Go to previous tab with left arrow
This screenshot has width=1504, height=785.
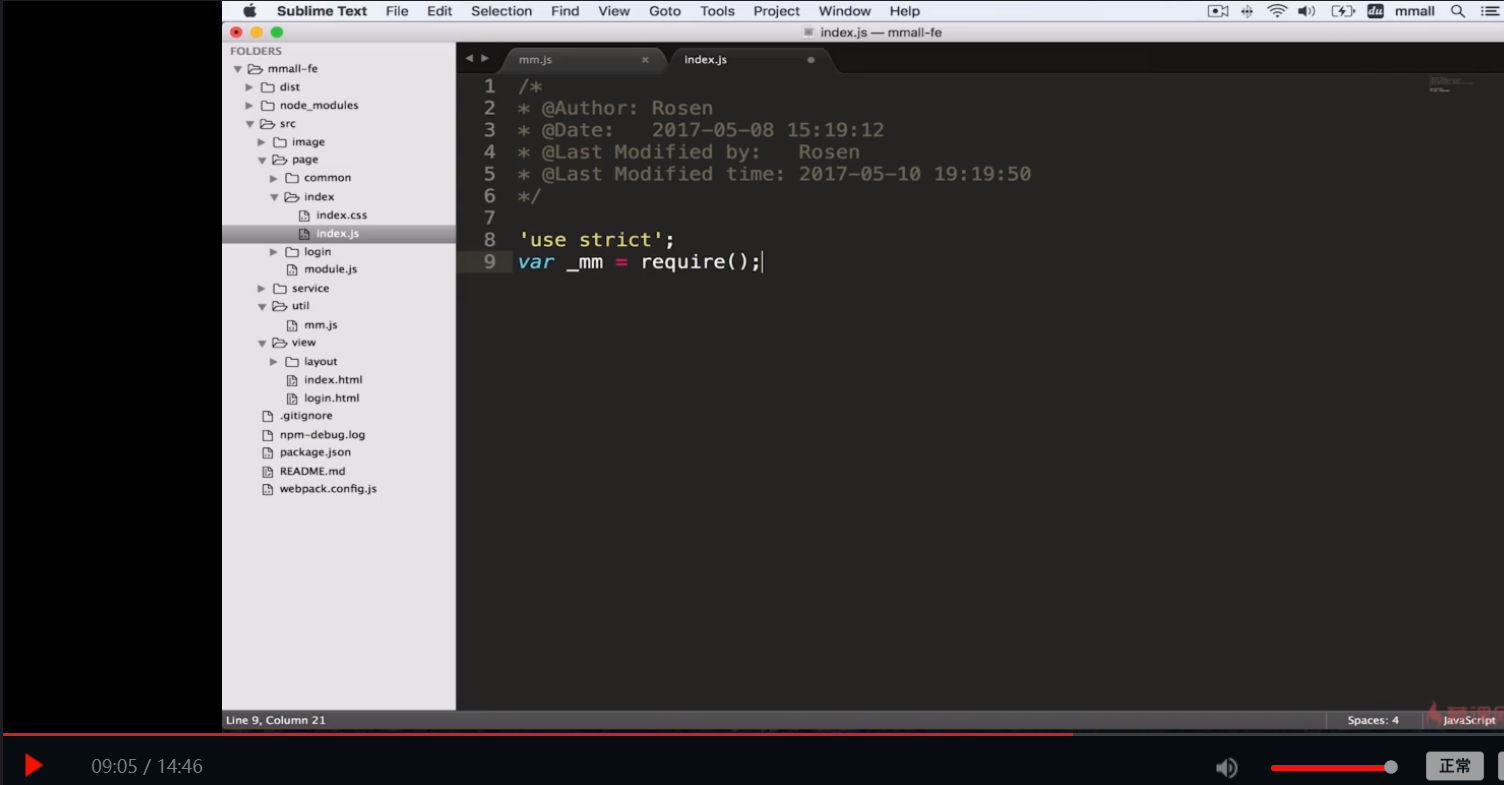click(x=469, y=59)
